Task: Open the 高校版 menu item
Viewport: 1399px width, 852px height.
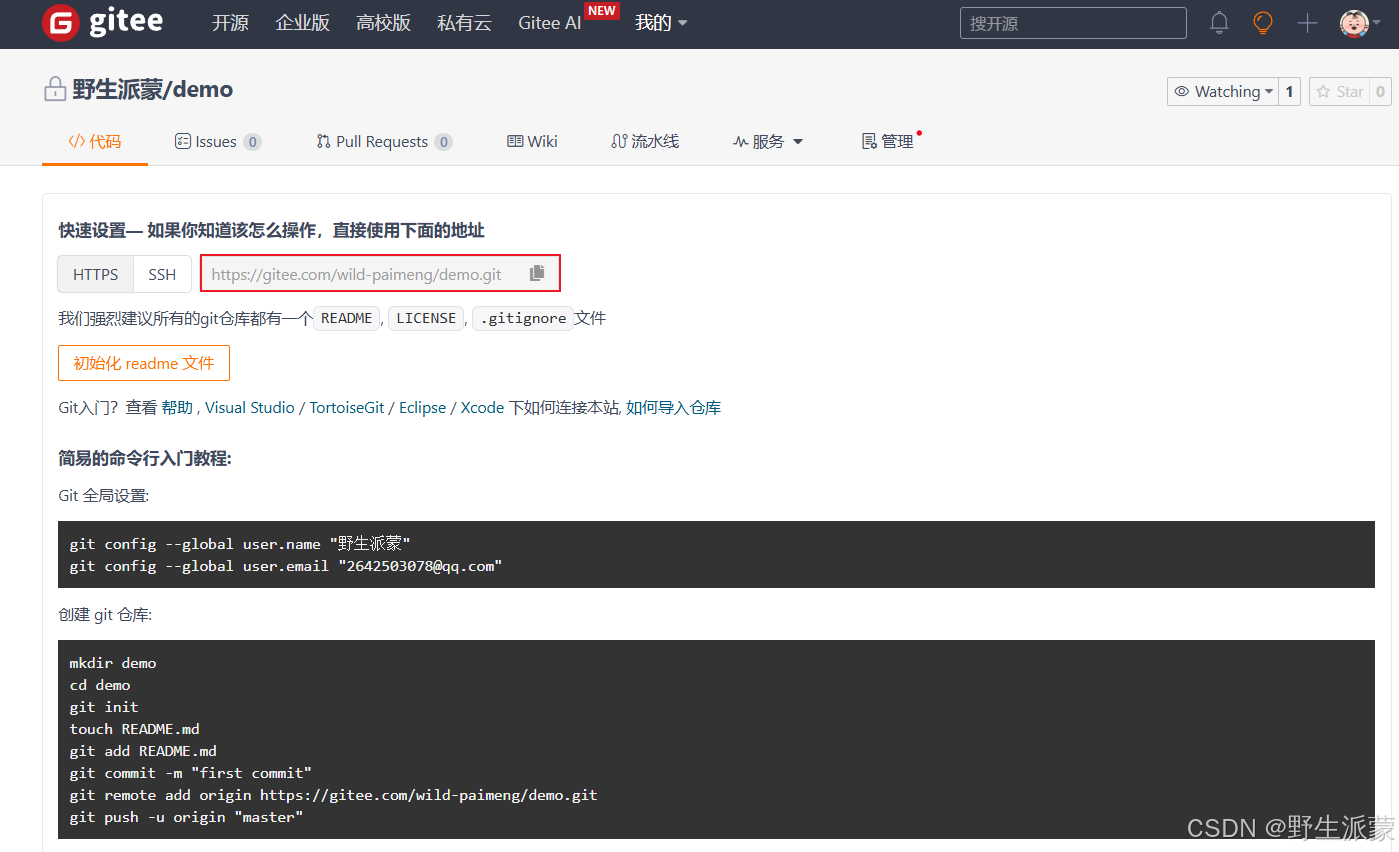Action: click(384, 23)
